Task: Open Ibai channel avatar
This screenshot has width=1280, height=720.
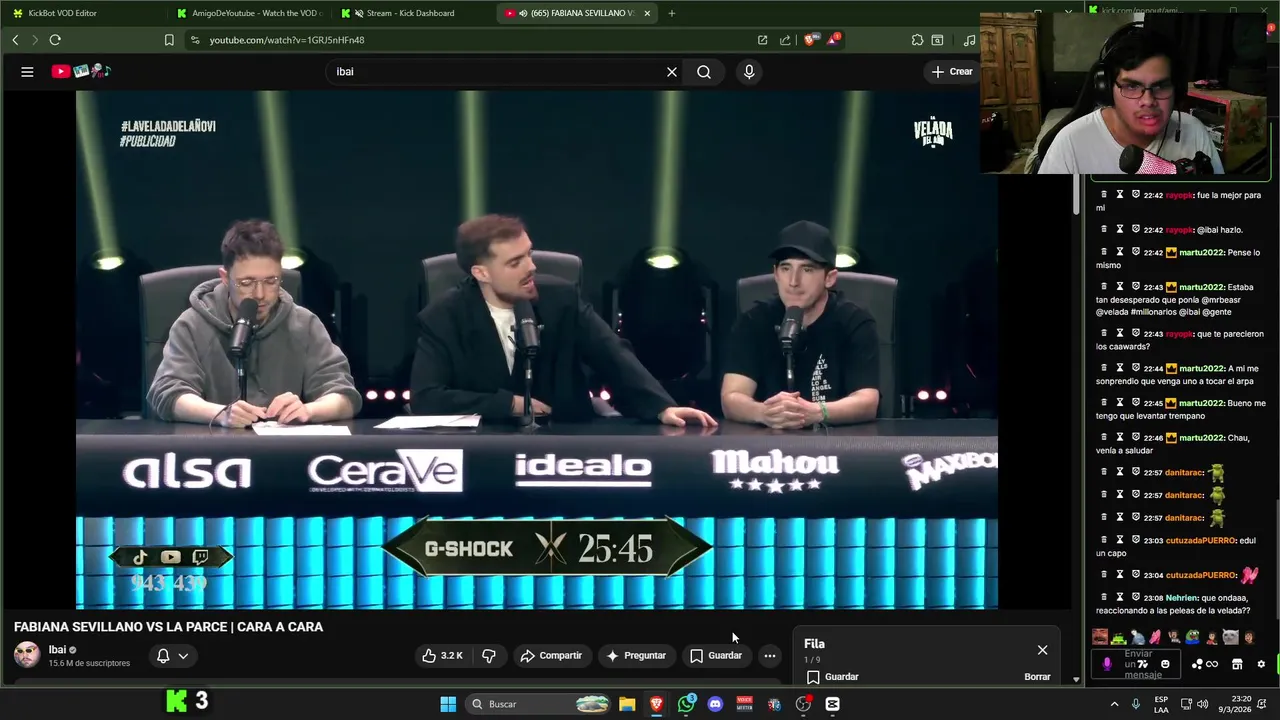Action: pos(27,655)
